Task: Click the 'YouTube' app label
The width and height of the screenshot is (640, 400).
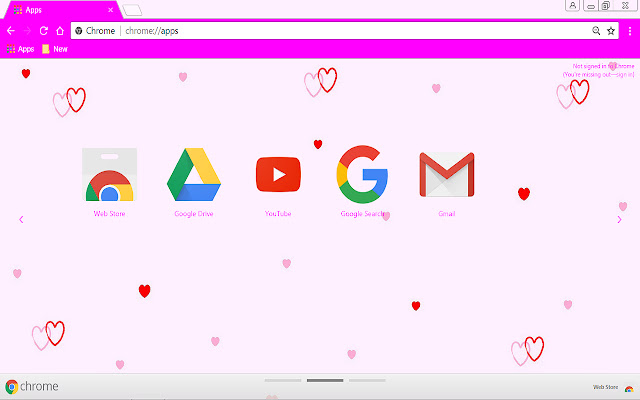Action: [278, 213]
